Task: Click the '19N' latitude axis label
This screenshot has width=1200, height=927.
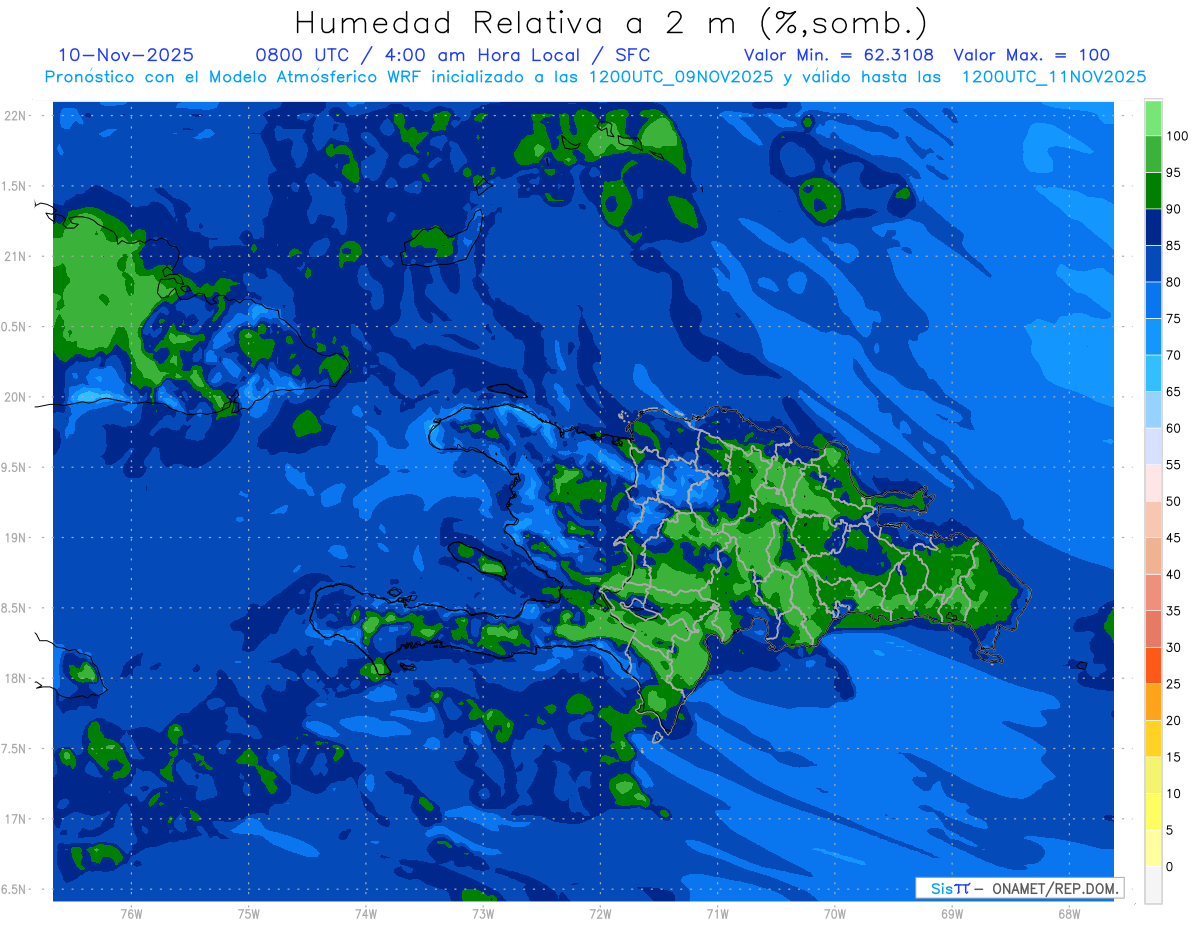Action: click(17, 537)
